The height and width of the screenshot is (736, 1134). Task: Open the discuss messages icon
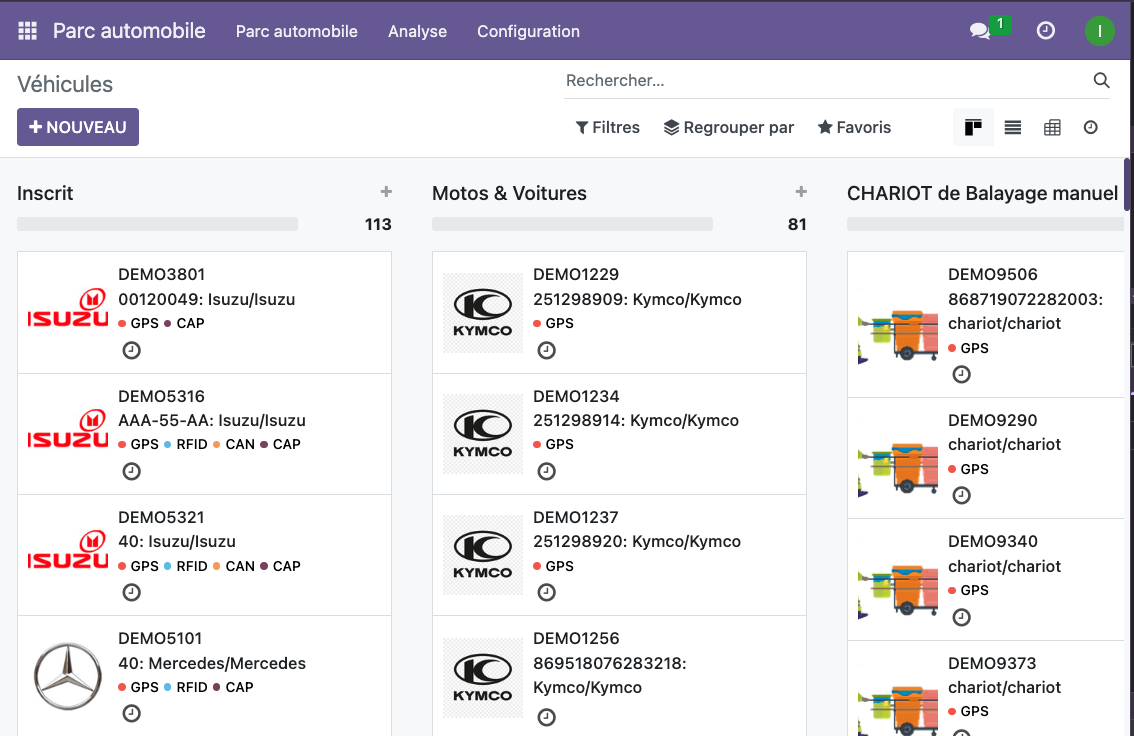[980, 31]
